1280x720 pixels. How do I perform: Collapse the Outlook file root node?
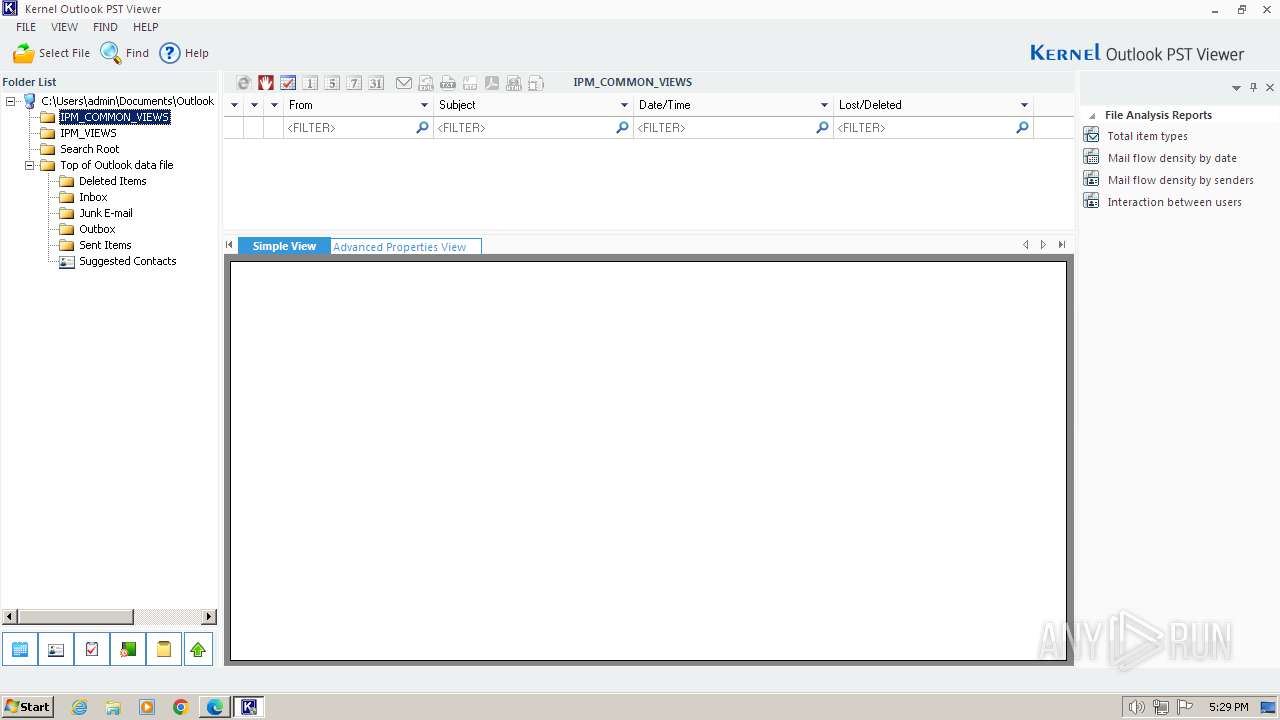11,101
